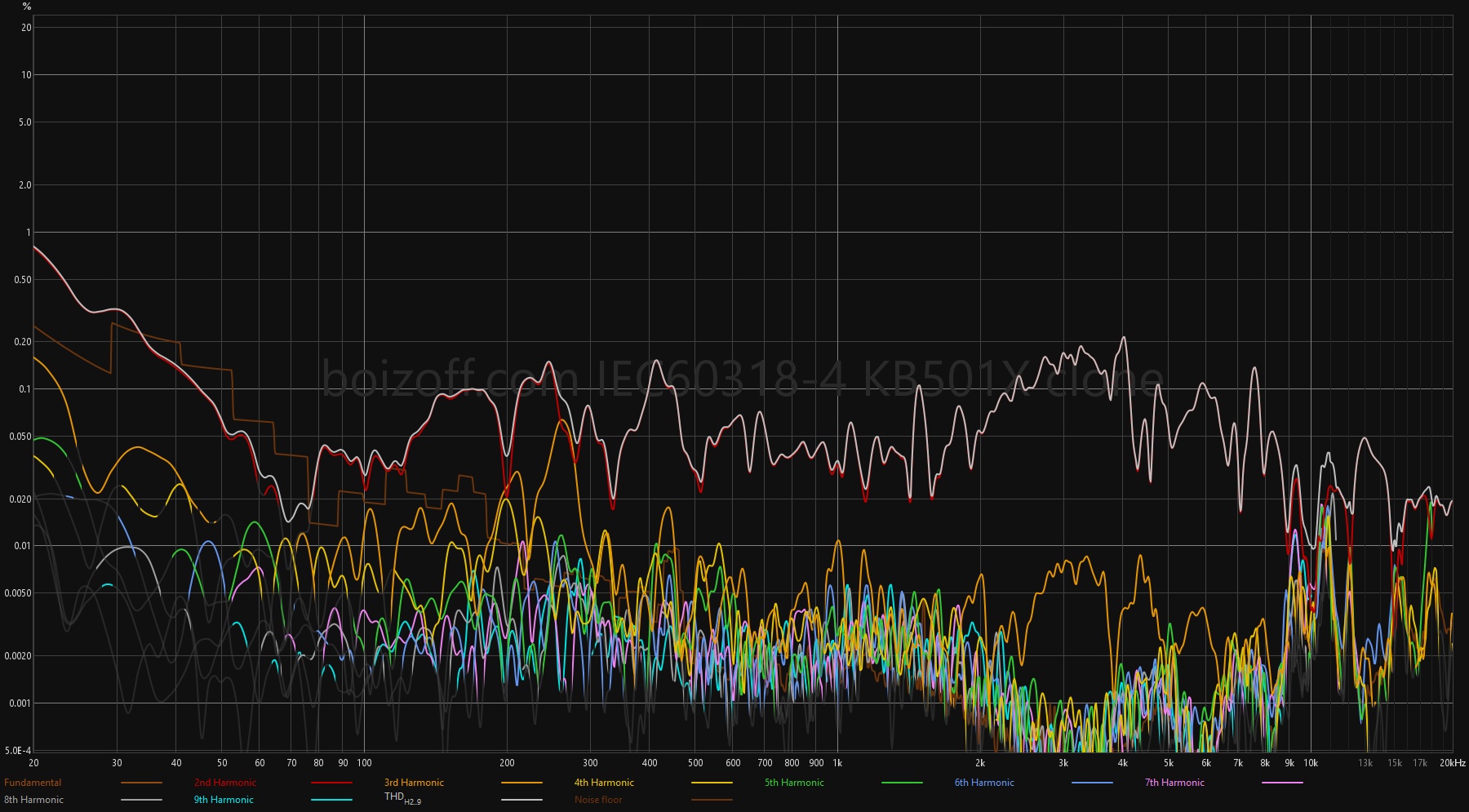1469x812 pixels.
Task: Click the Noise floor legend label
Action: [x=598, y=800]
